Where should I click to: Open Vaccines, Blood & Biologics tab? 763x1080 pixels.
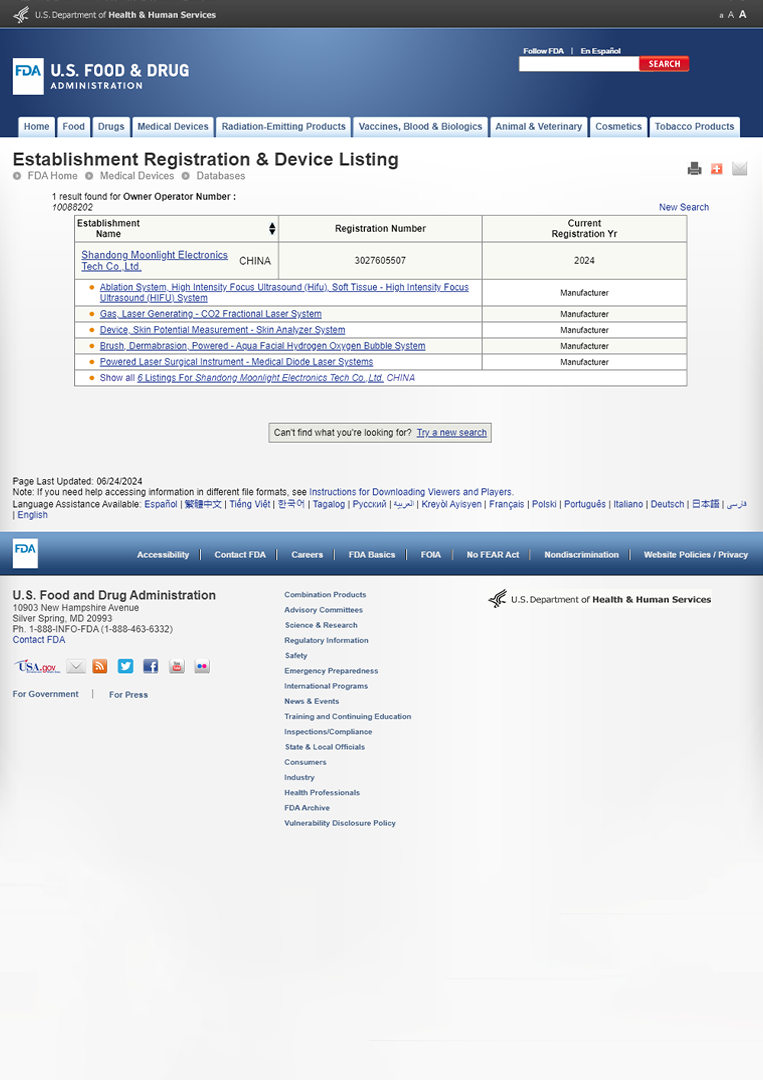pos(420,127)
